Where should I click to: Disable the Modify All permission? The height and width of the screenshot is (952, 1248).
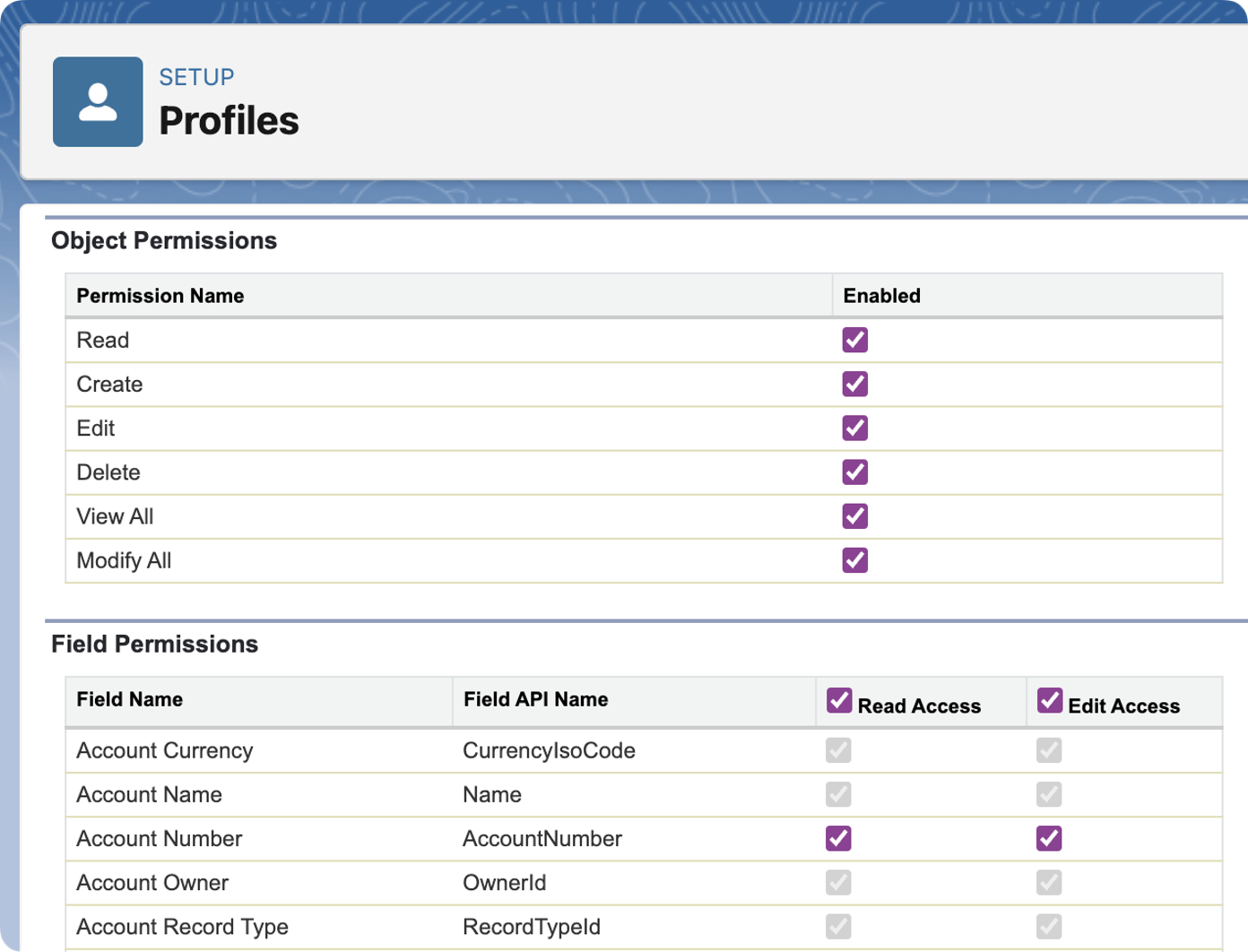(854, 560)
